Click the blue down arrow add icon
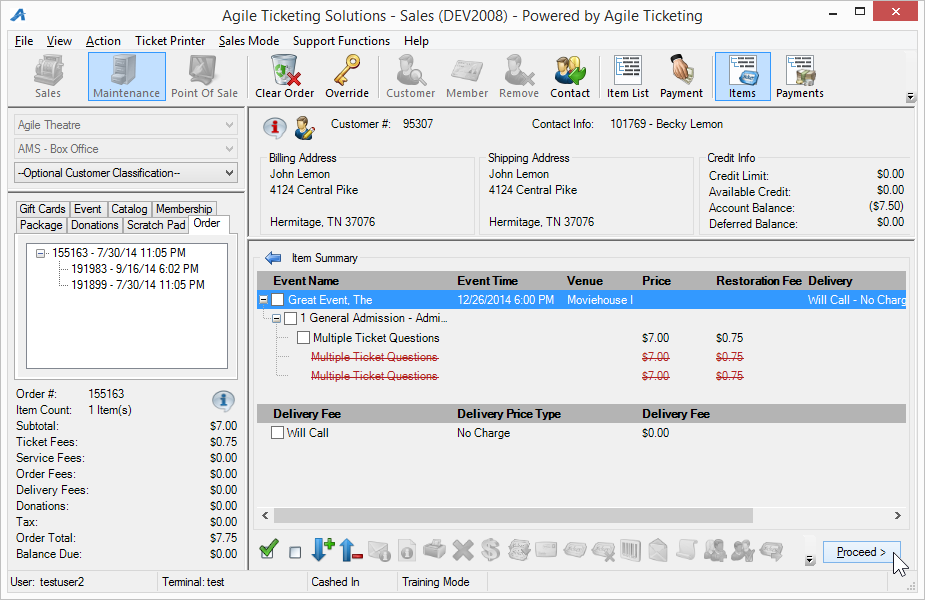This screenshot has height=600, width=925. pyautogui.click(x=322, y=549)
